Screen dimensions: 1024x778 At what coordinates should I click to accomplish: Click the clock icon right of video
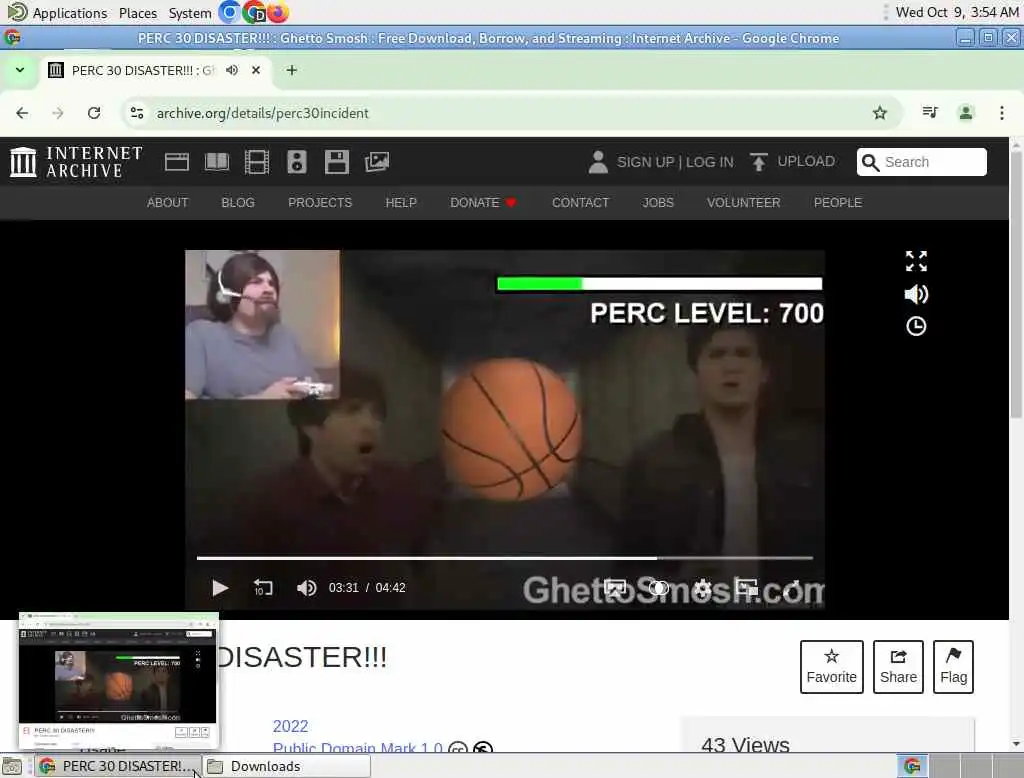coord(916,326)
